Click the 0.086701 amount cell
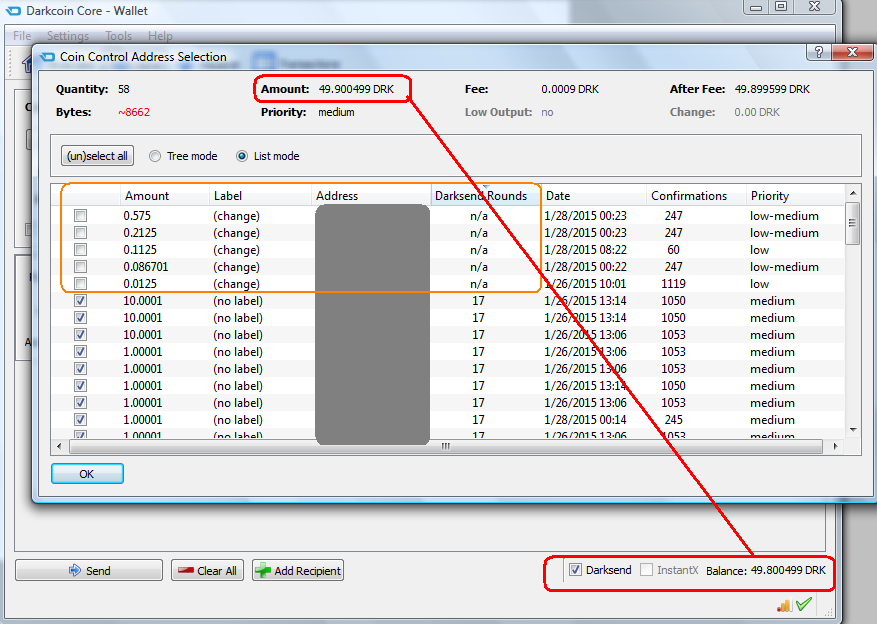 [x=145, y=267]
